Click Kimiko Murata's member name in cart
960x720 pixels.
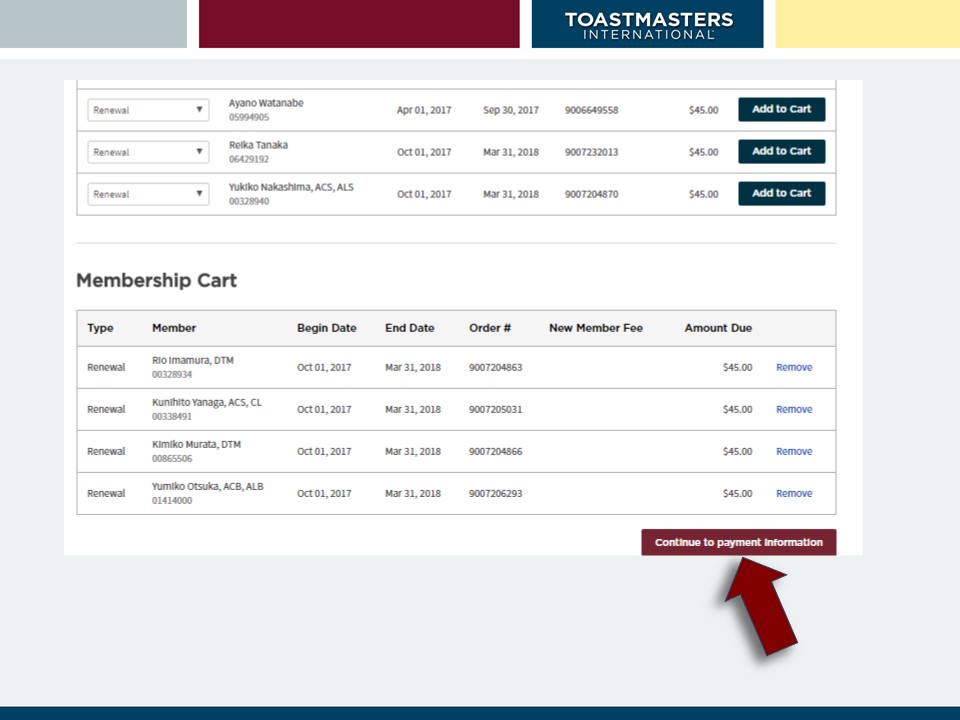tap(196, 444)
